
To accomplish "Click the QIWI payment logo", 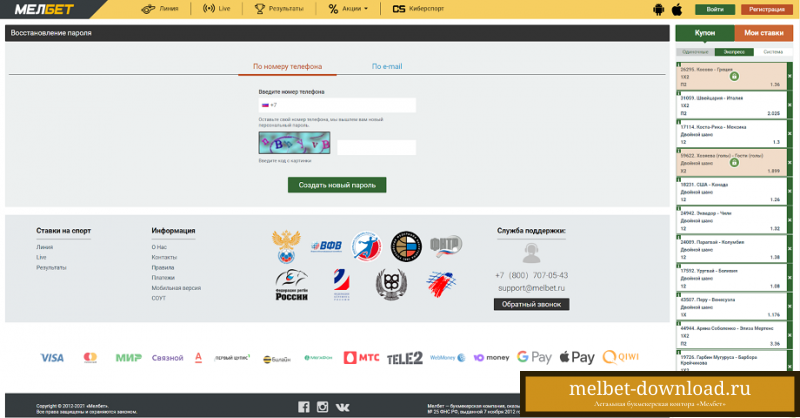I will click(x=620, y=357).
